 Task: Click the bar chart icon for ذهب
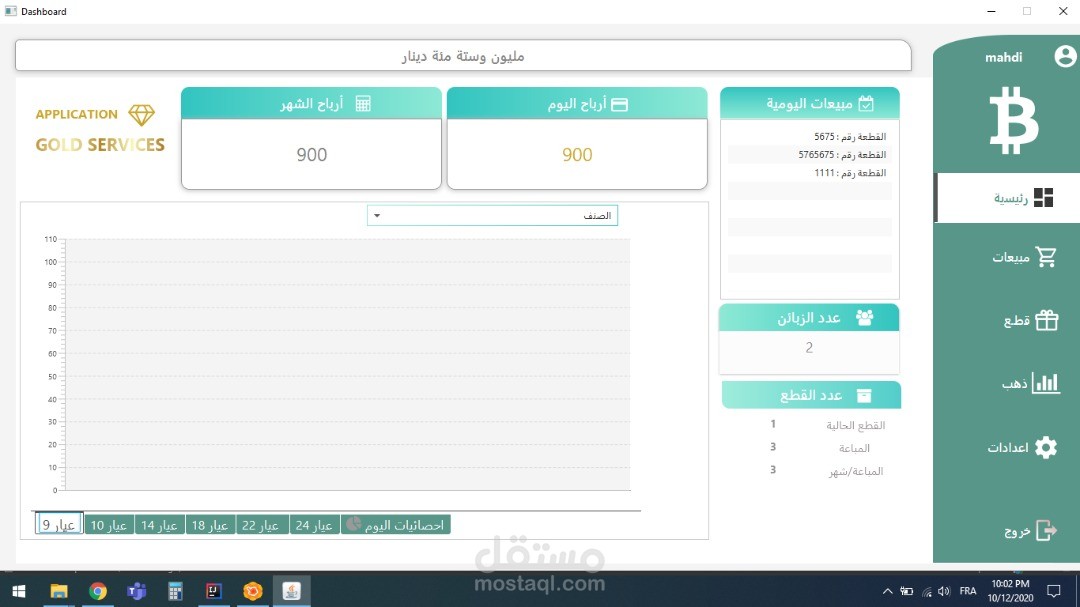(x=1046, y=383)
